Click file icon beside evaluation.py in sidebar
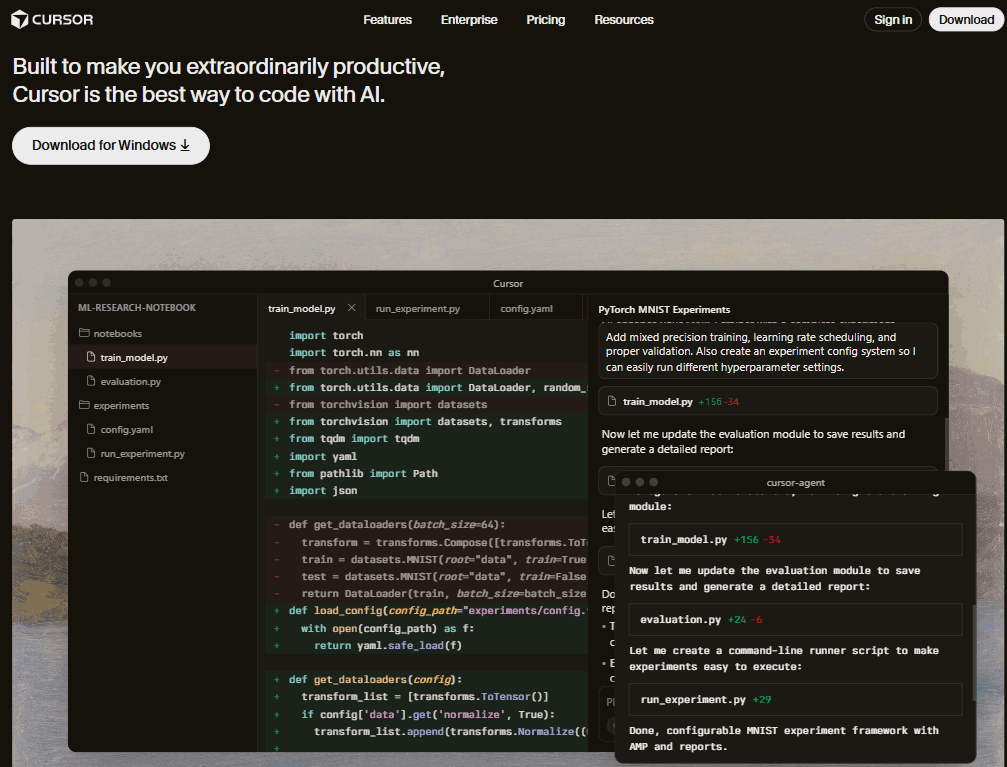This screenshot has height=767, width=1007. point(91,381)
